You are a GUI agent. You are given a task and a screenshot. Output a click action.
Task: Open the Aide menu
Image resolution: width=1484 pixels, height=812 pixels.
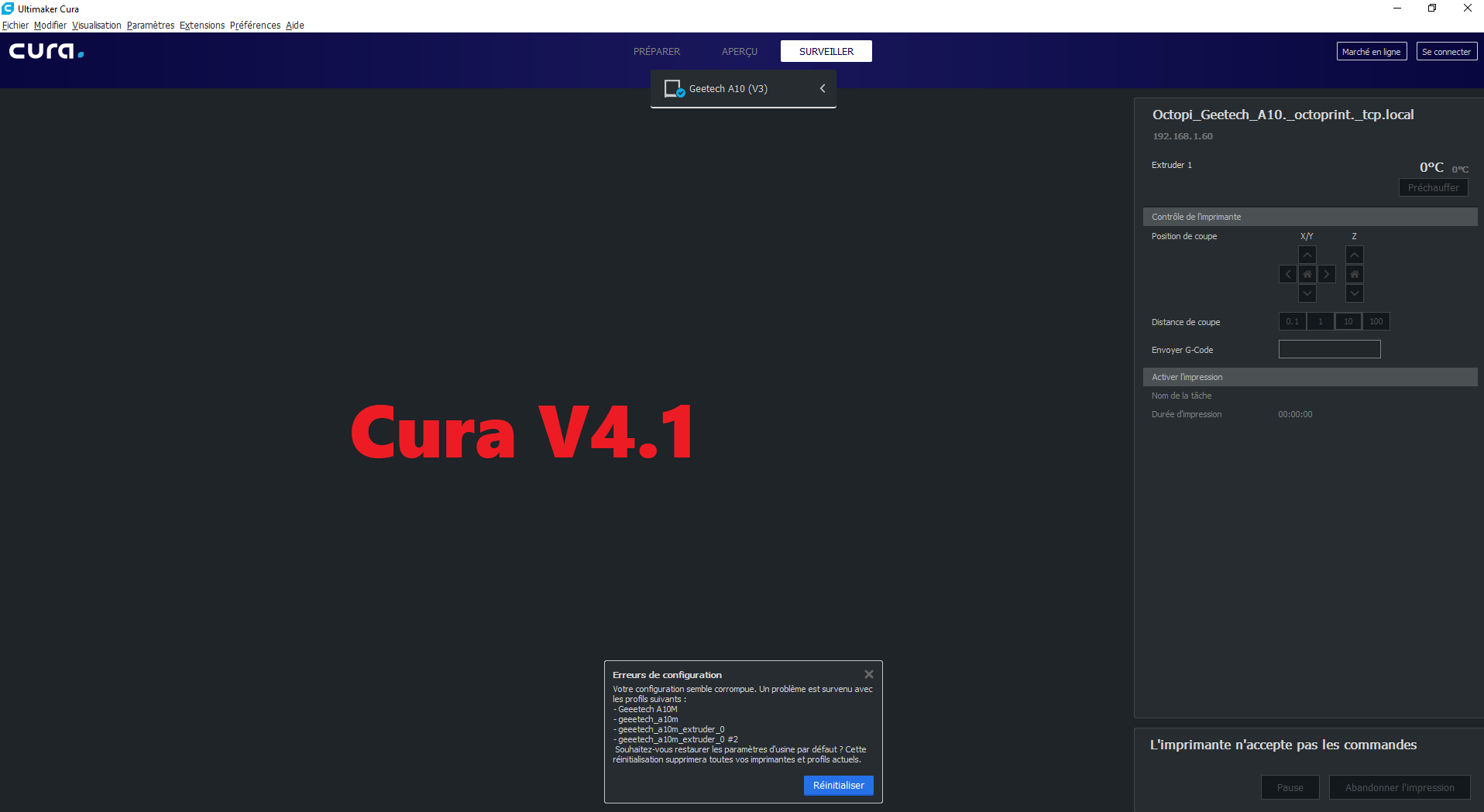coord(295,26)
